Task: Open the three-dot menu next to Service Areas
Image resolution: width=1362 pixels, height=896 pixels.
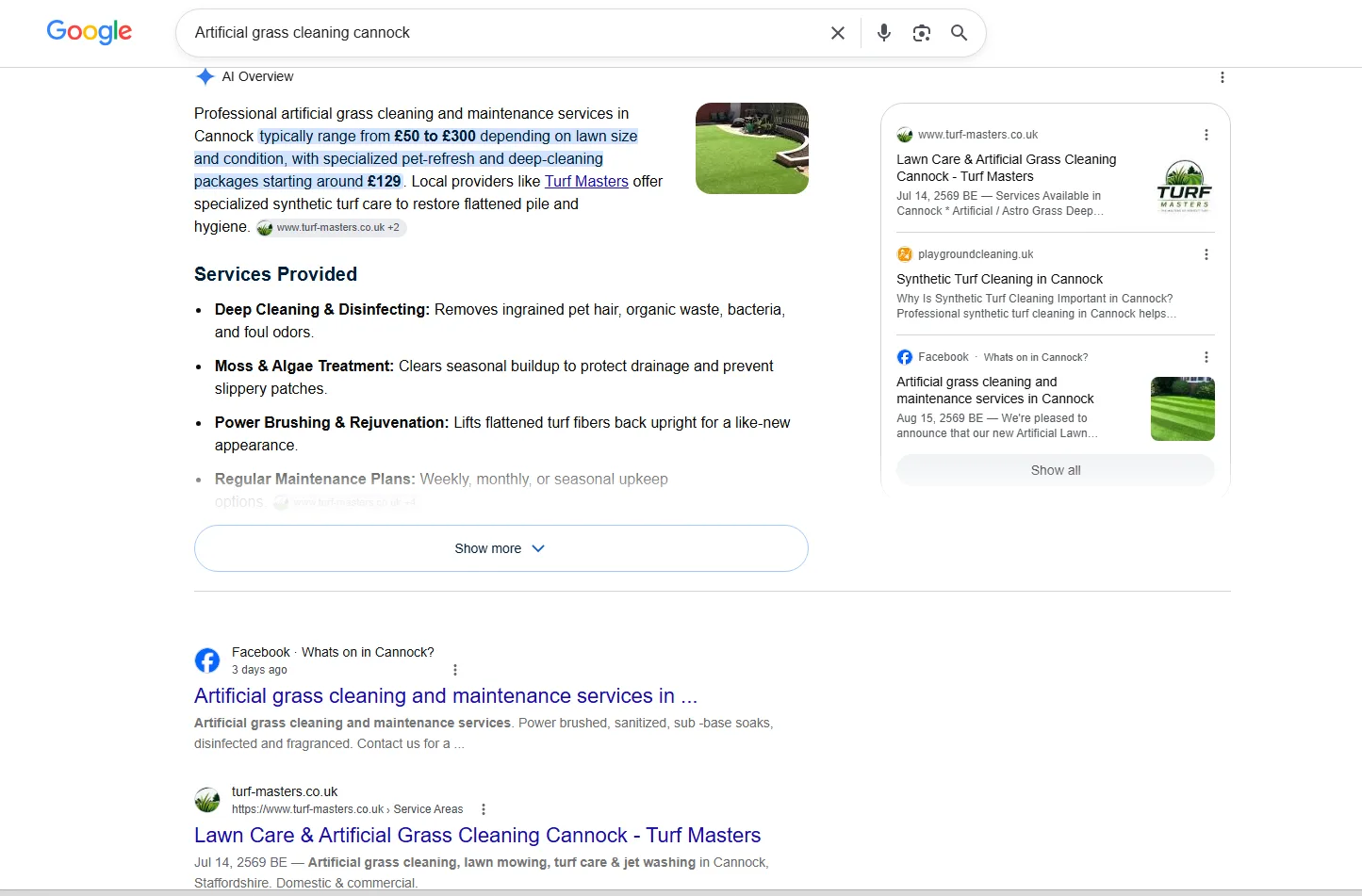Action: tap(484, 809)
